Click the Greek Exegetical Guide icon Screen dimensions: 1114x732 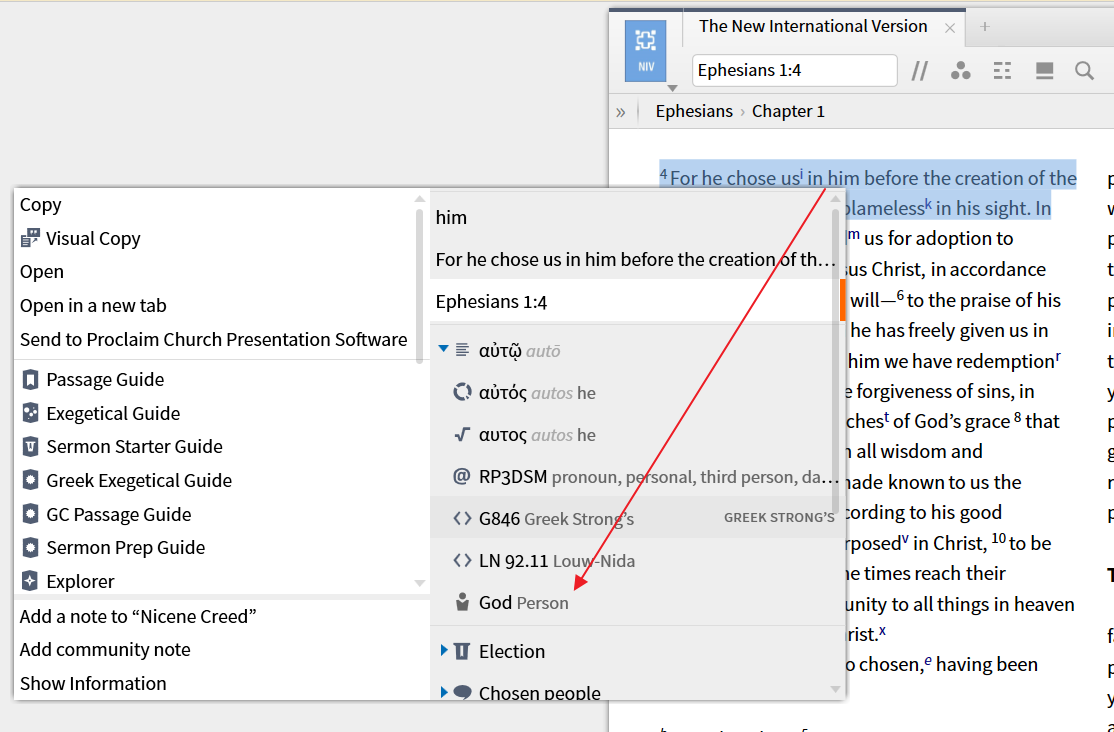coord(30,480)
